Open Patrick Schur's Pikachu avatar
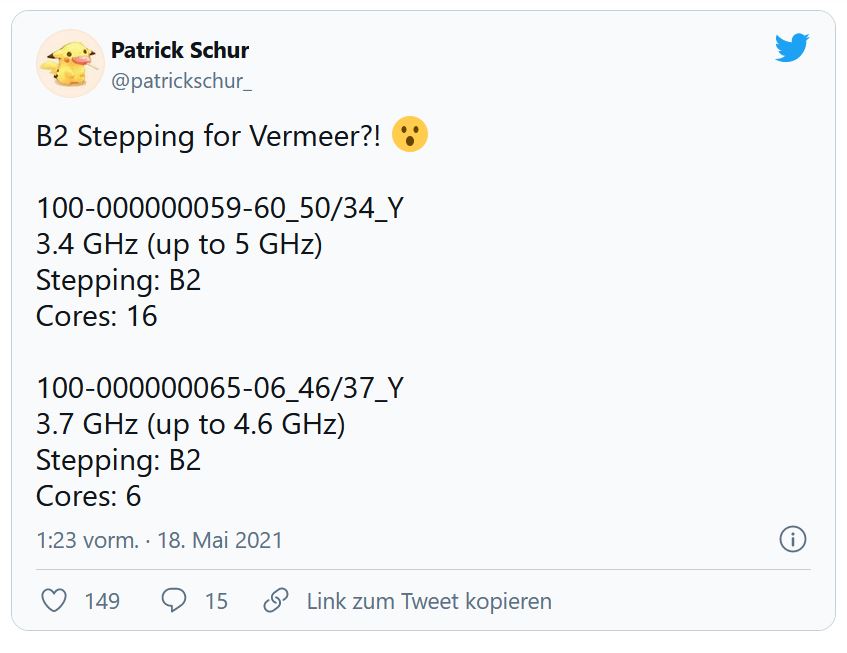 coord(70,64)
